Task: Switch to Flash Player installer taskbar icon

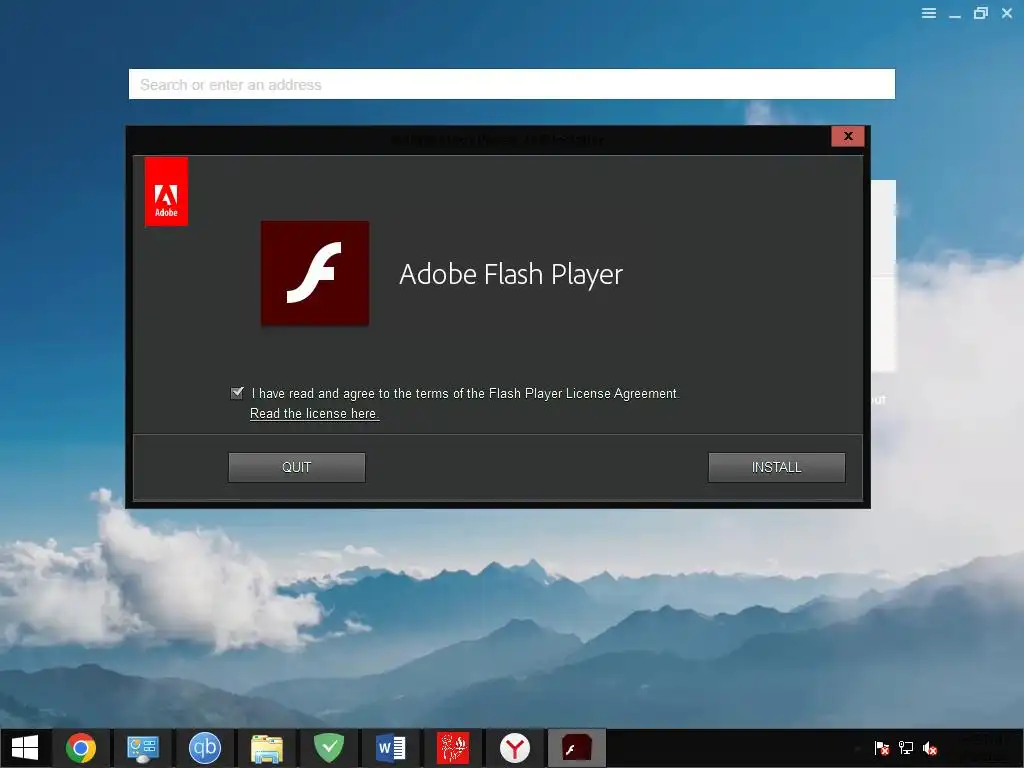Action: tap(577, 748)
